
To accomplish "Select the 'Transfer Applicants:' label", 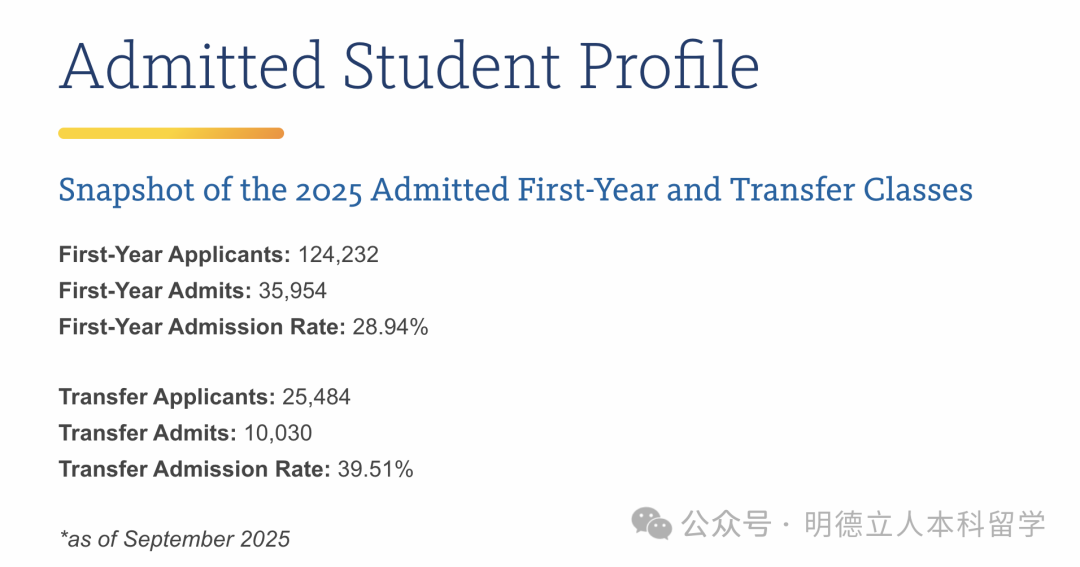I will point(166,397).
